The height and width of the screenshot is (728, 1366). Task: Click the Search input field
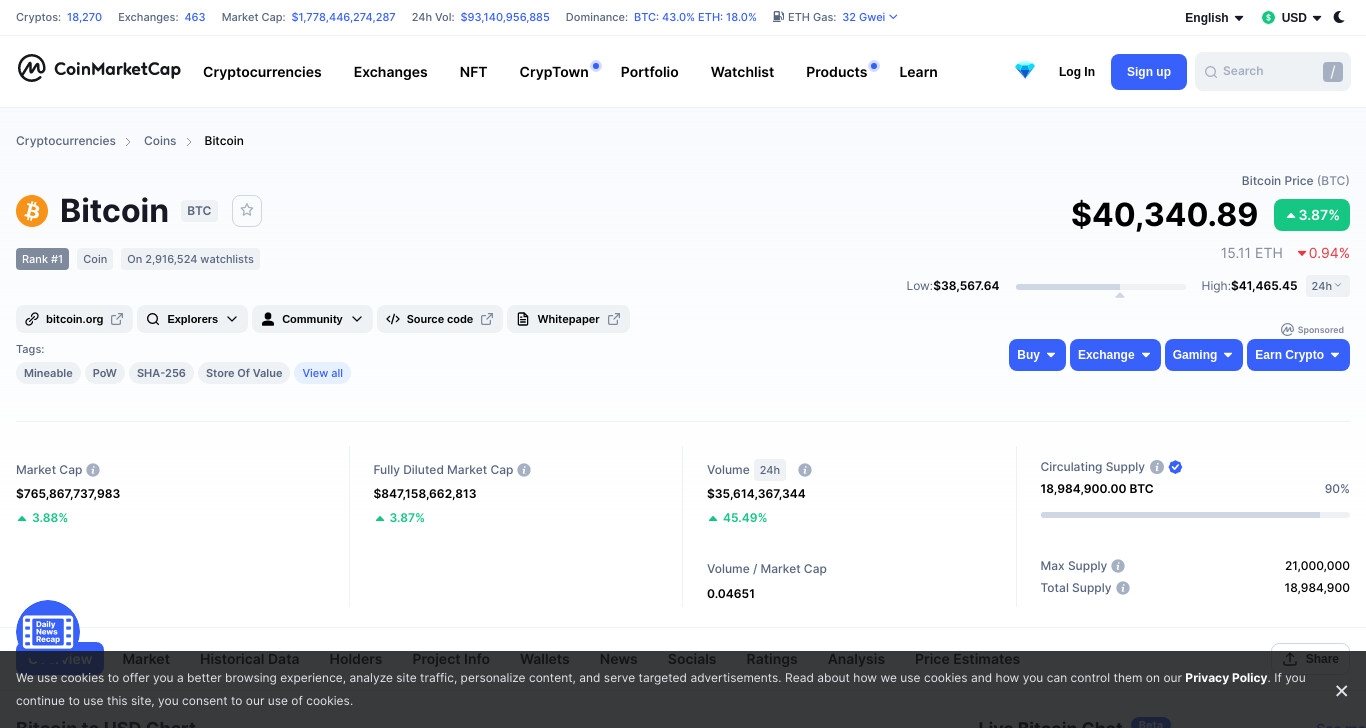pos(1272,72)
